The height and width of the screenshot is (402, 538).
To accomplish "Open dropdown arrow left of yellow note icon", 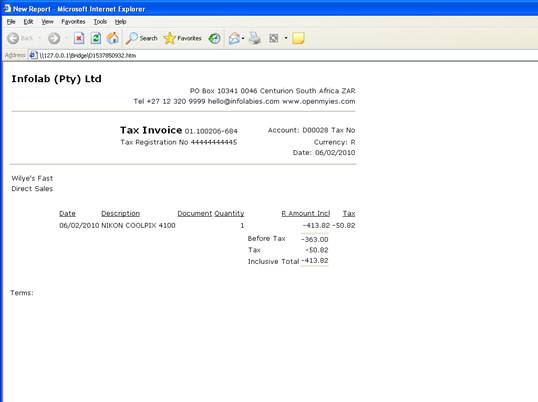I will (x=286, y=38).
